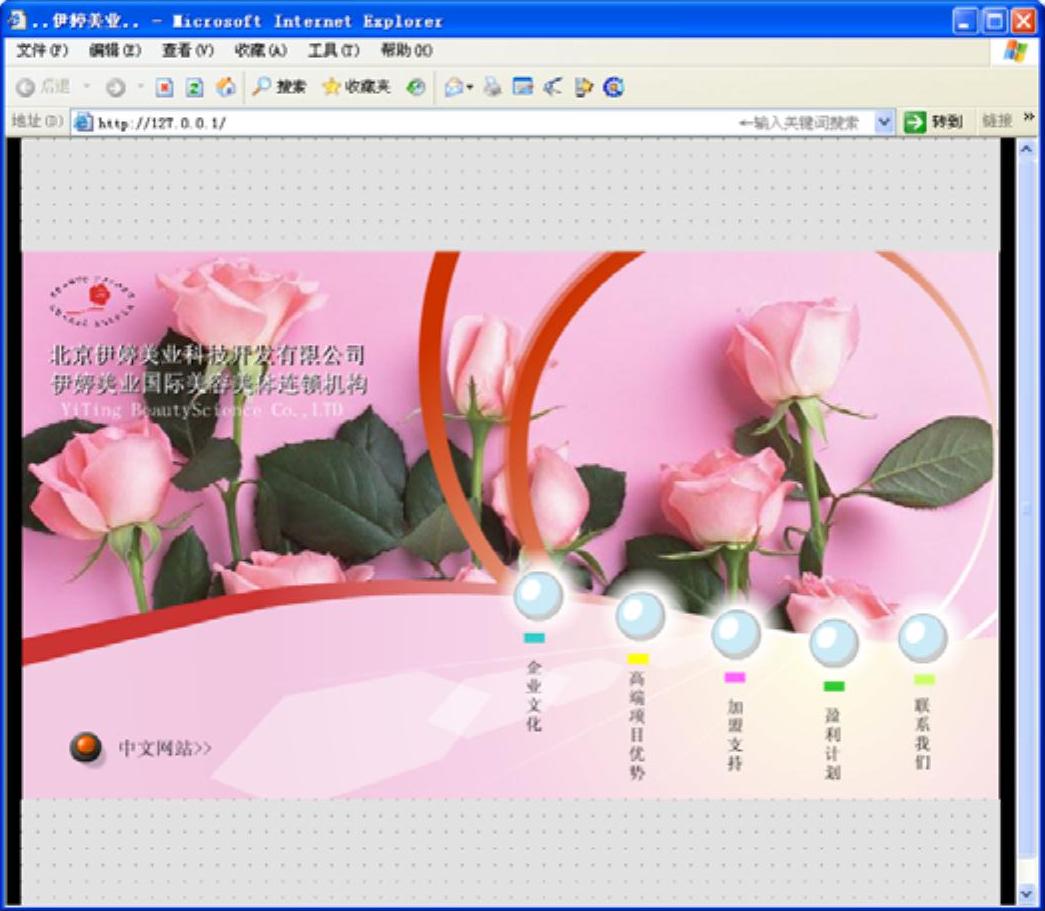1045x911 pixels.
Task: Refresh the page using the toolbar icon
Action: click(x=195, y=88)
